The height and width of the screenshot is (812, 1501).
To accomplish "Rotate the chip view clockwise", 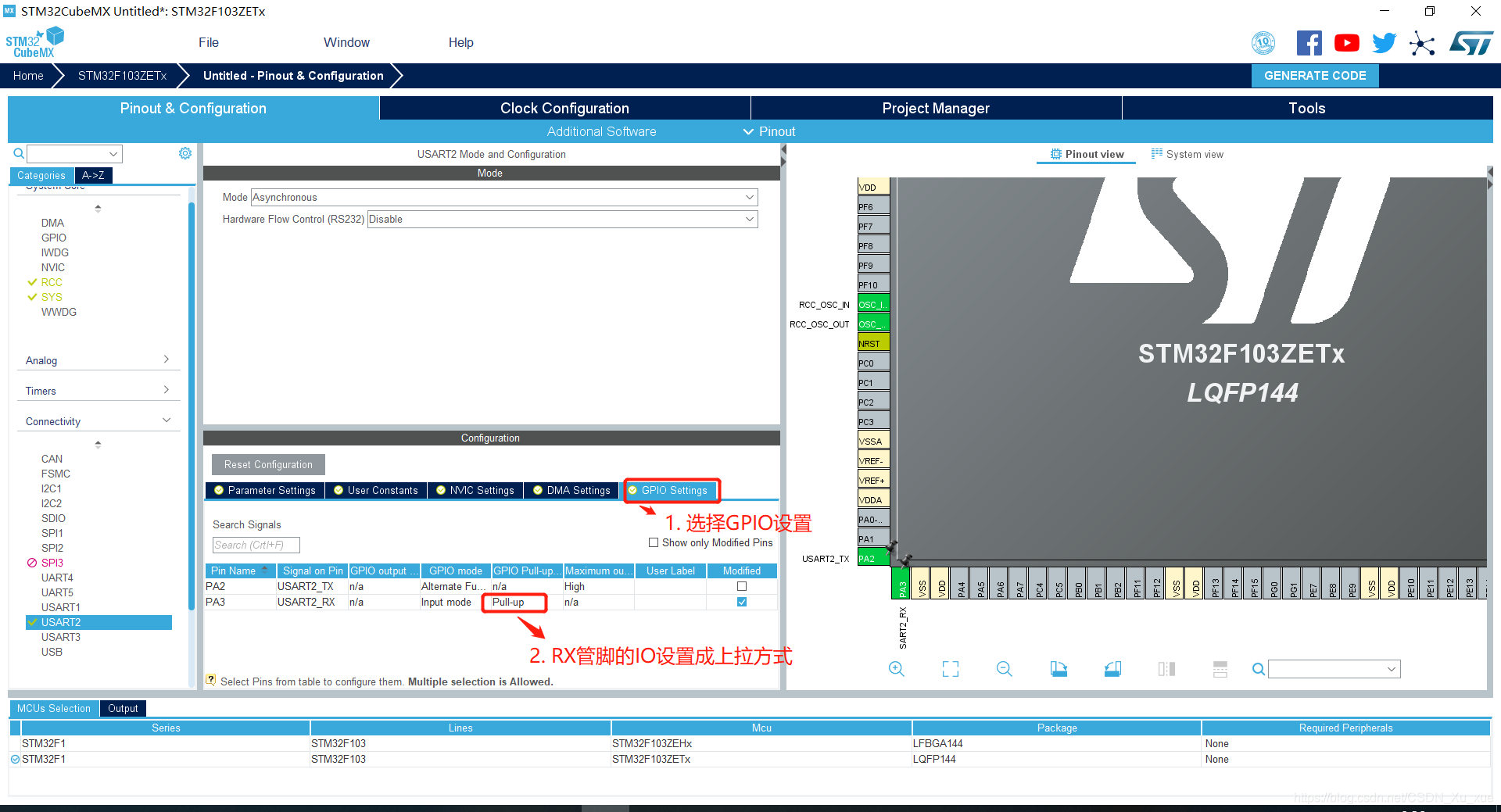I will point(1059,669).
